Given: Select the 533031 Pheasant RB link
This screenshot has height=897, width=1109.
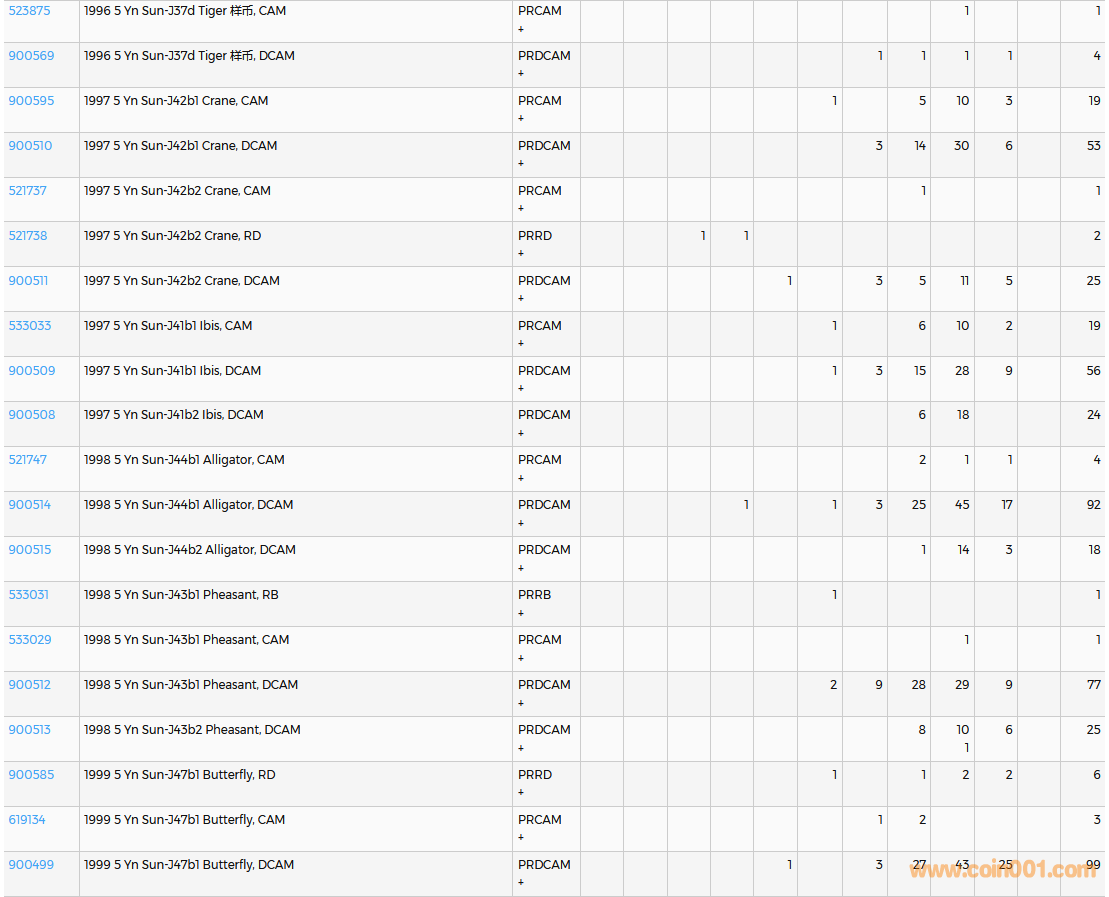Looking at the screenshot, I should (29, 595).
